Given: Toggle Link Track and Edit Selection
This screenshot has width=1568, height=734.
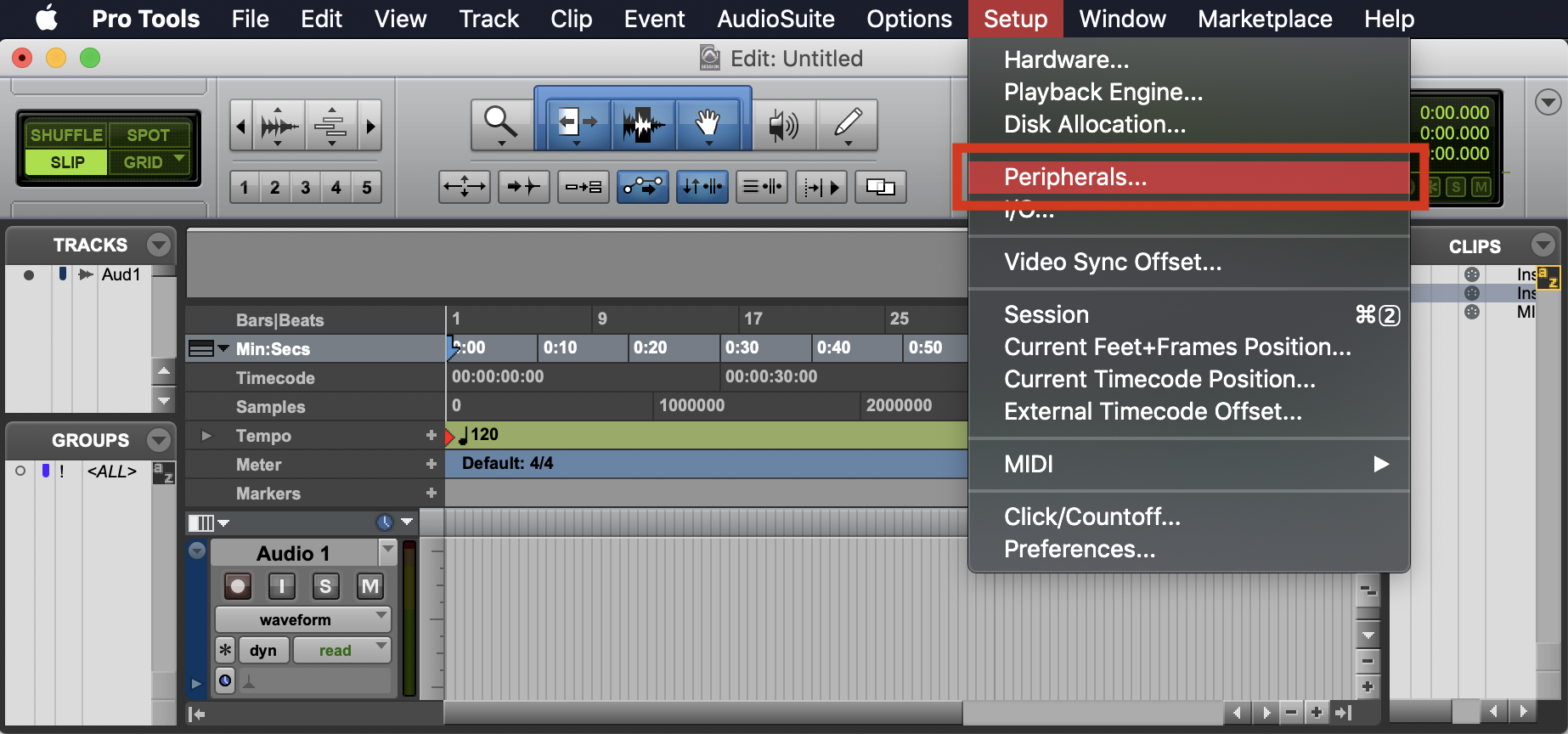Looking at the screenshot, I should (761, 186).
